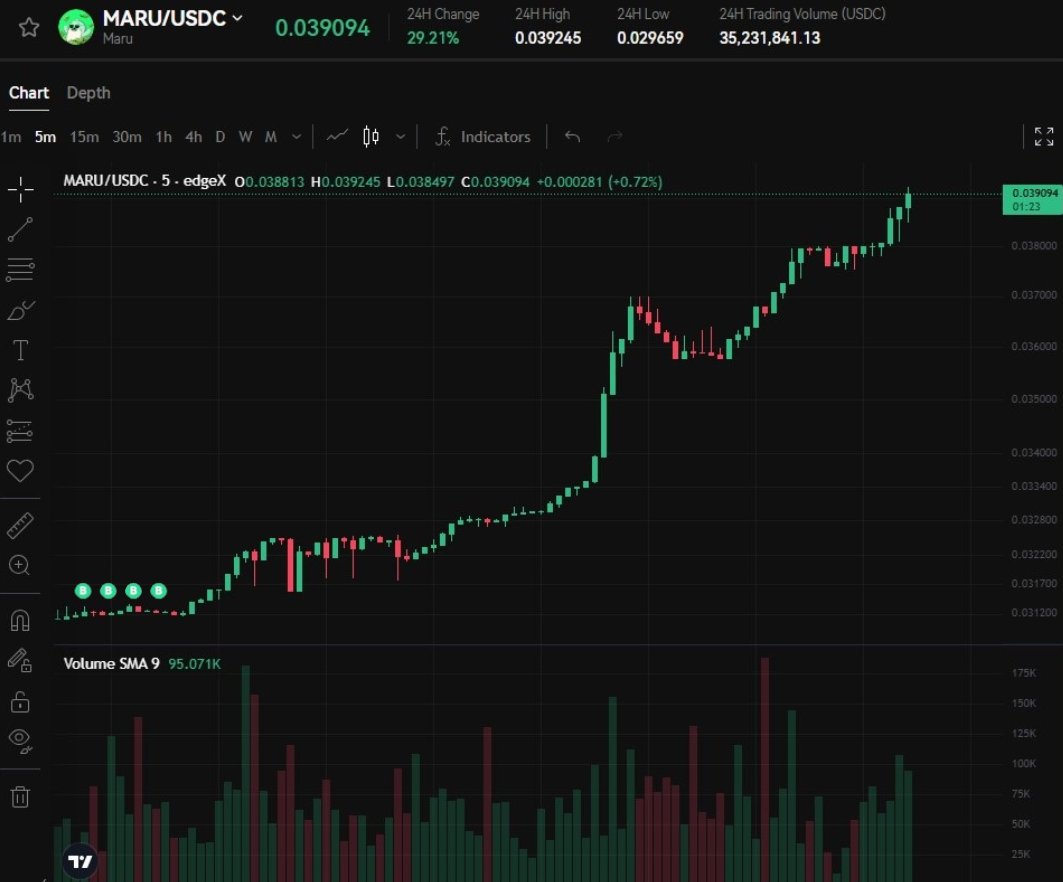Activate the Zoom In tool

pyautogui.click(x=19, y=565)
